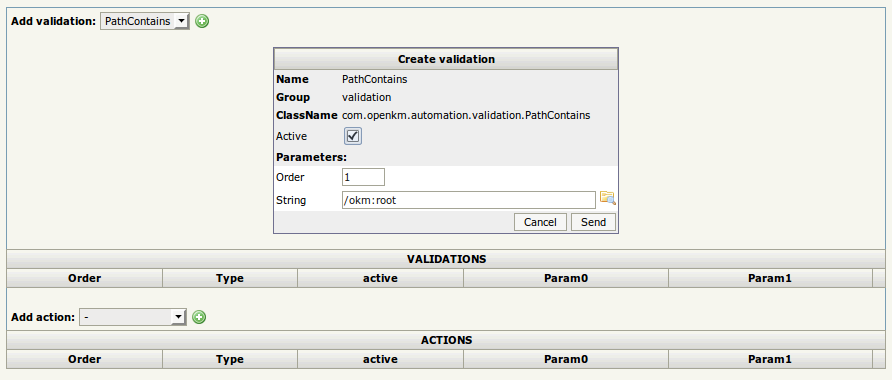Screen dimensions: 892x380
Task: Click the VALIDATIONS section title bar
Action: point(446,259)
